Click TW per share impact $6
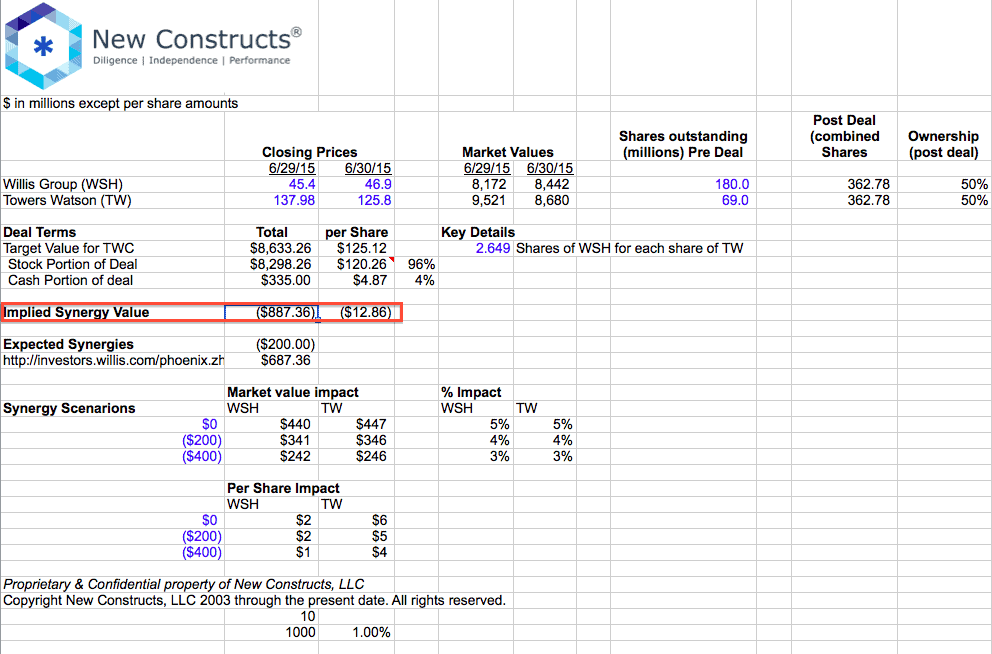 pyautogui.click(x=379, y=520)
